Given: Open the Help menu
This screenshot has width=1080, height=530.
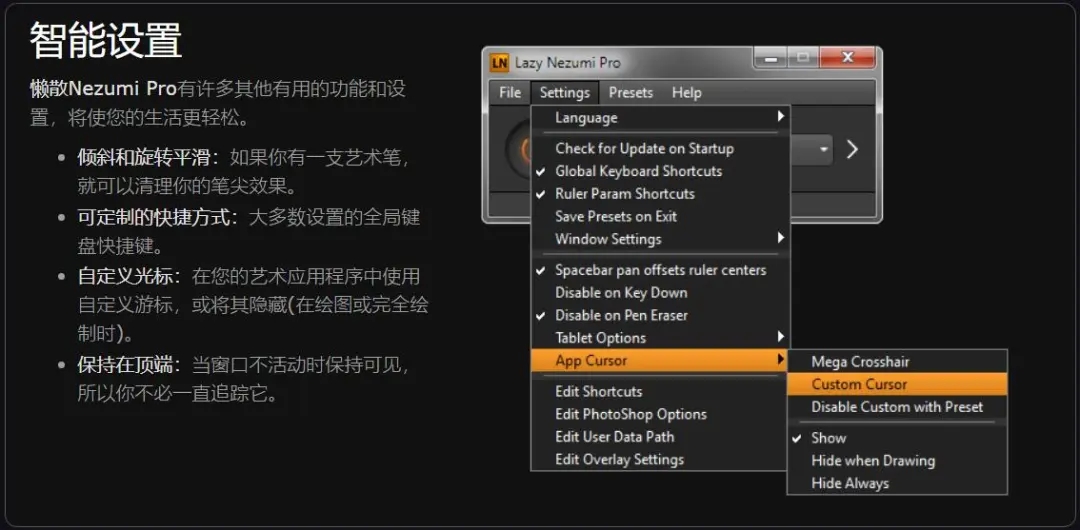Looking at the screenshot, I should tap(687, 92).
